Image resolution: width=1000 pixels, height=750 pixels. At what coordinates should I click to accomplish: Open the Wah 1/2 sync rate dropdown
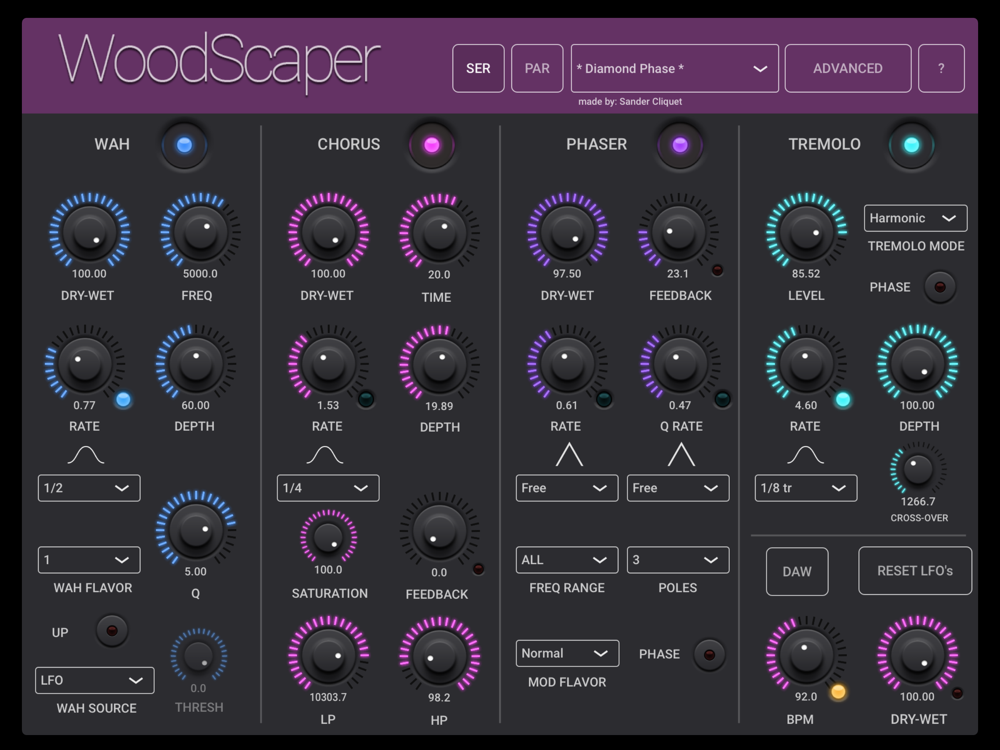coord(89,488)
